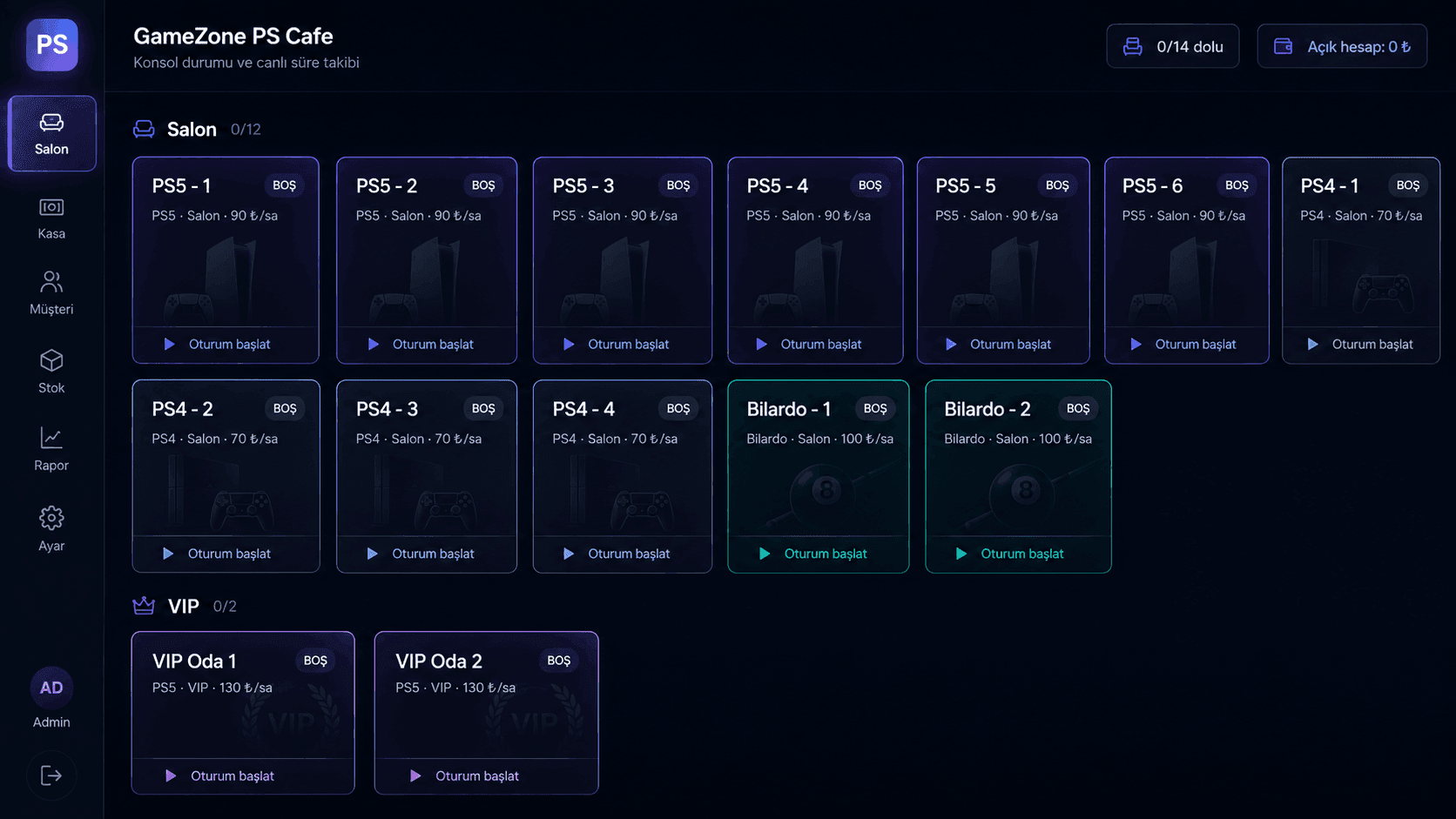Click the BOŞ badge on PS5 - 1

coord(285,185)
